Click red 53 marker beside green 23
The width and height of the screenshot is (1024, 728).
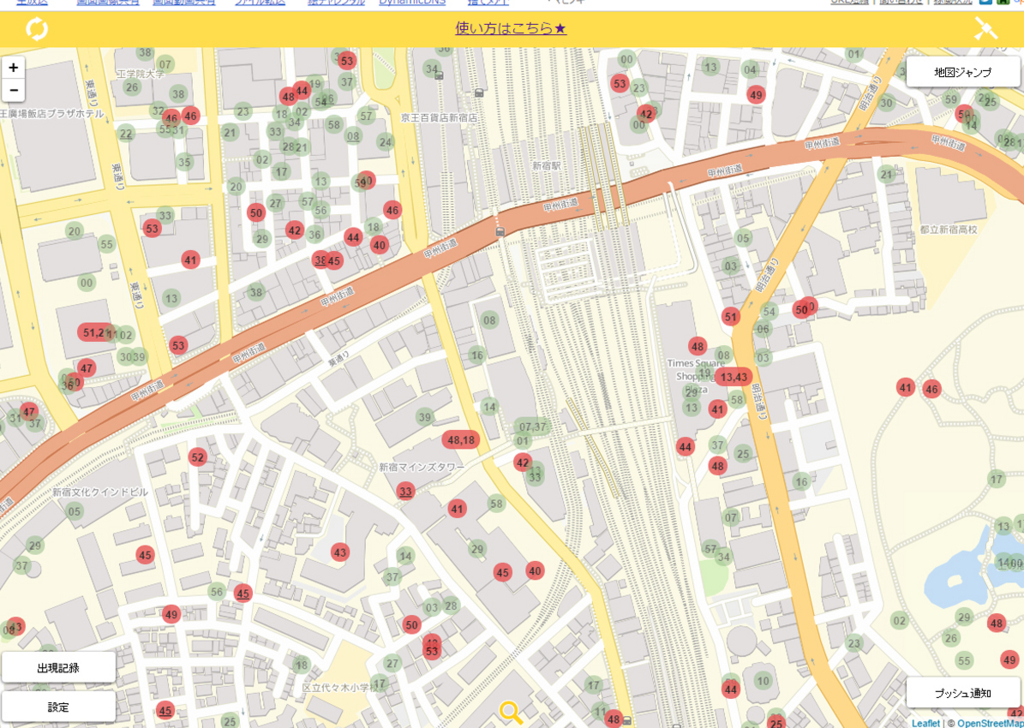coord(620,84)
